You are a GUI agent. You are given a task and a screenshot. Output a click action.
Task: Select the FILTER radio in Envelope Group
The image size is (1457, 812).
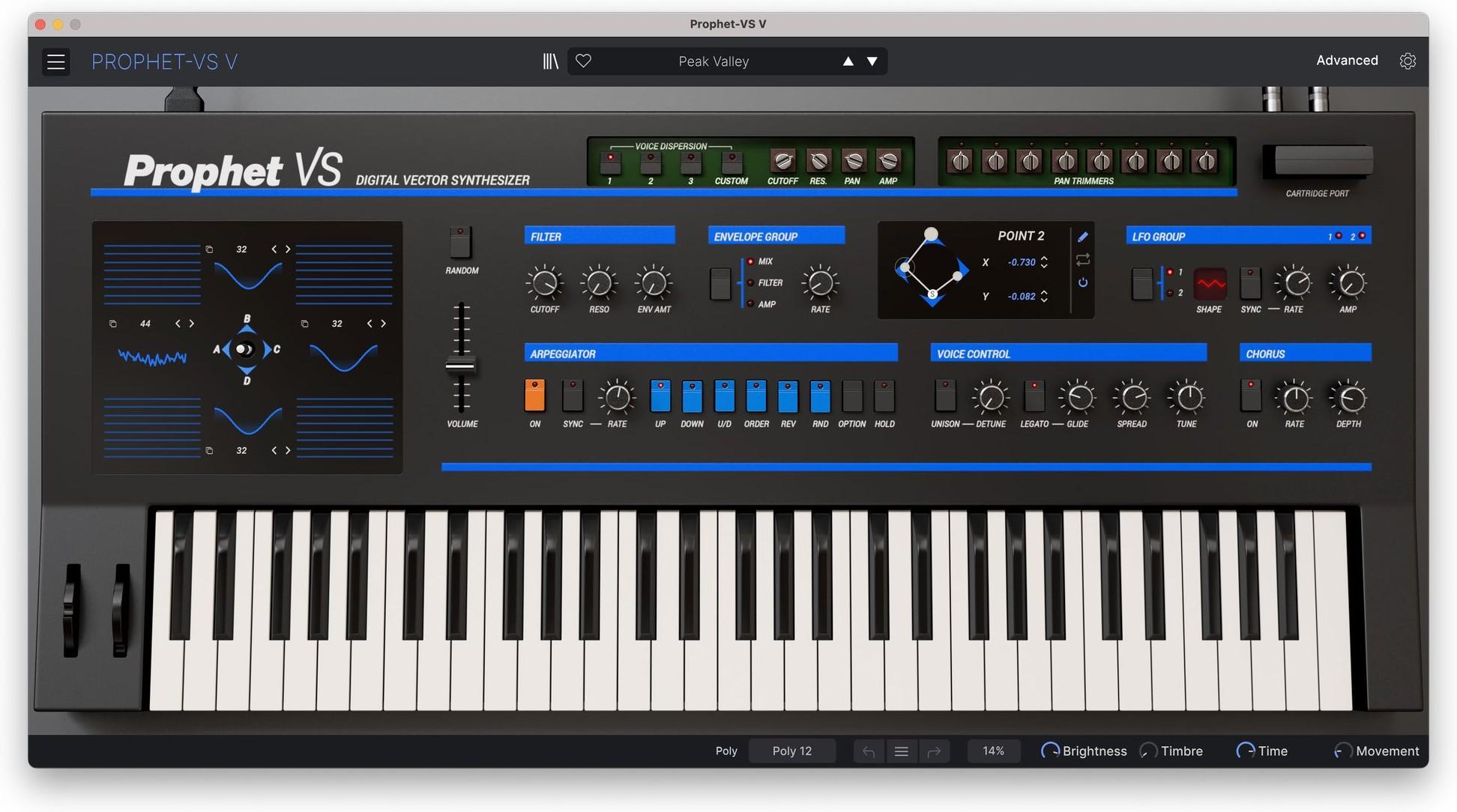pyautogui.click(x=749, y=282)
